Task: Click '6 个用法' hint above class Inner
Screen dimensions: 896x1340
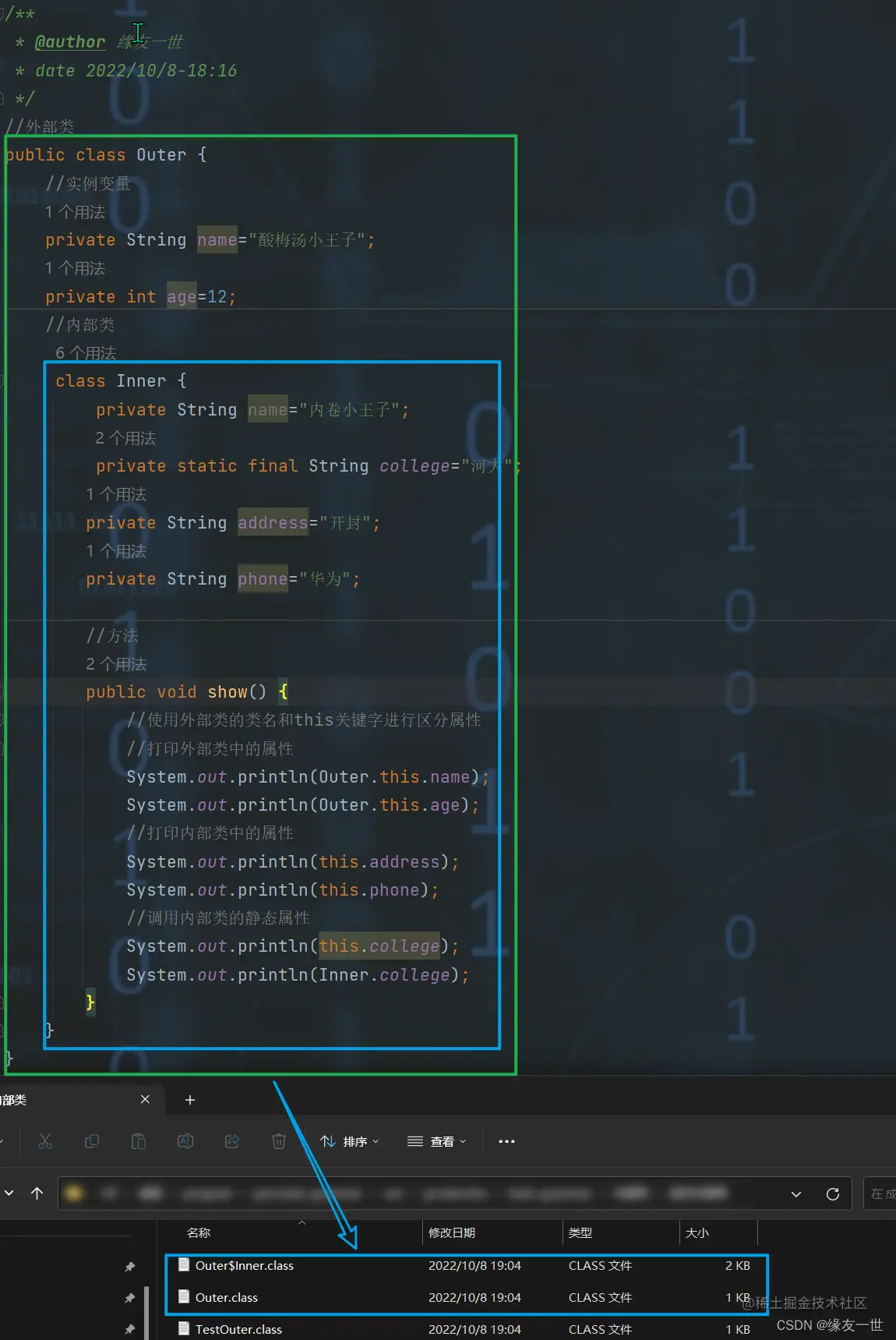Action: tap(86, 353)
